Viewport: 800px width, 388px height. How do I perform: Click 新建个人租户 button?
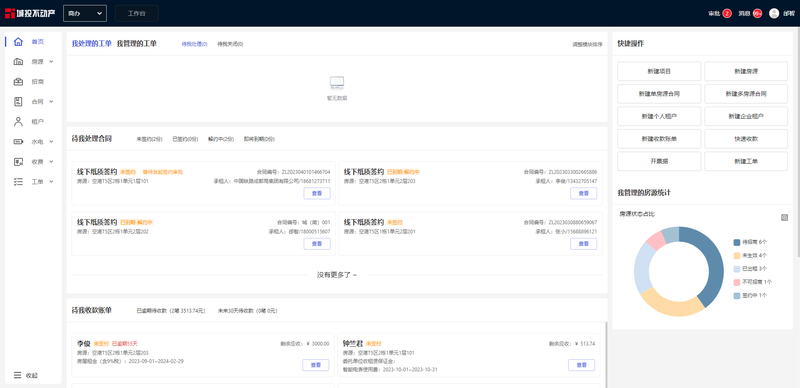[x=659, y=116]
